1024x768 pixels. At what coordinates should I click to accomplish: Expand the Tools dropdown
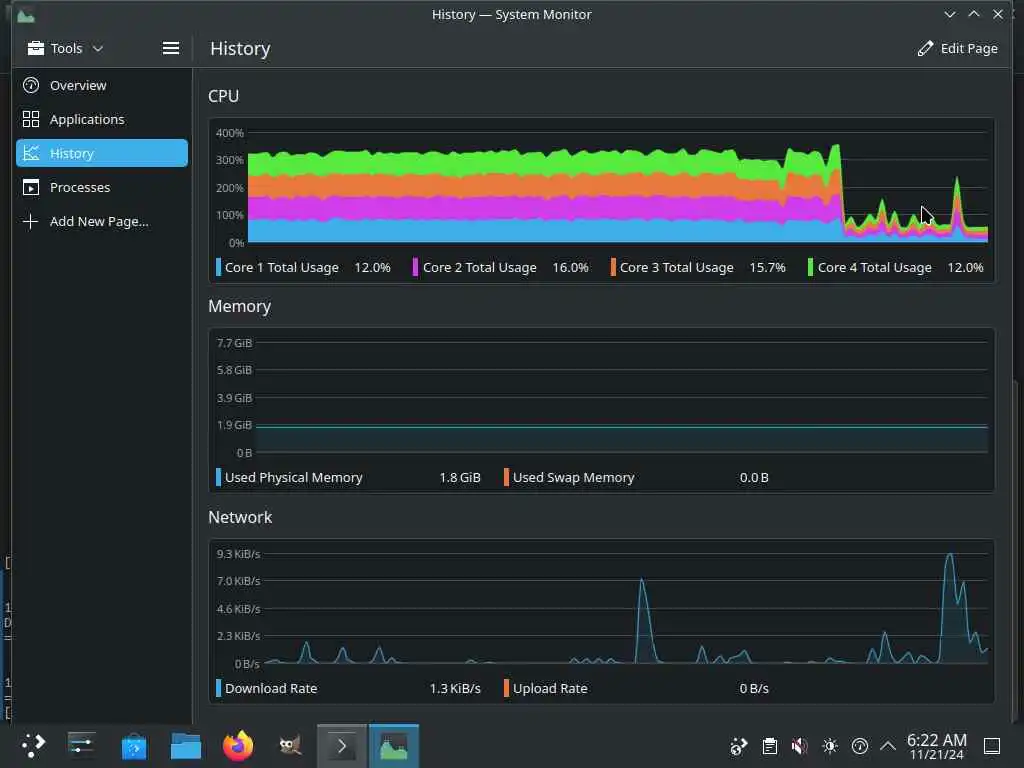65,48
